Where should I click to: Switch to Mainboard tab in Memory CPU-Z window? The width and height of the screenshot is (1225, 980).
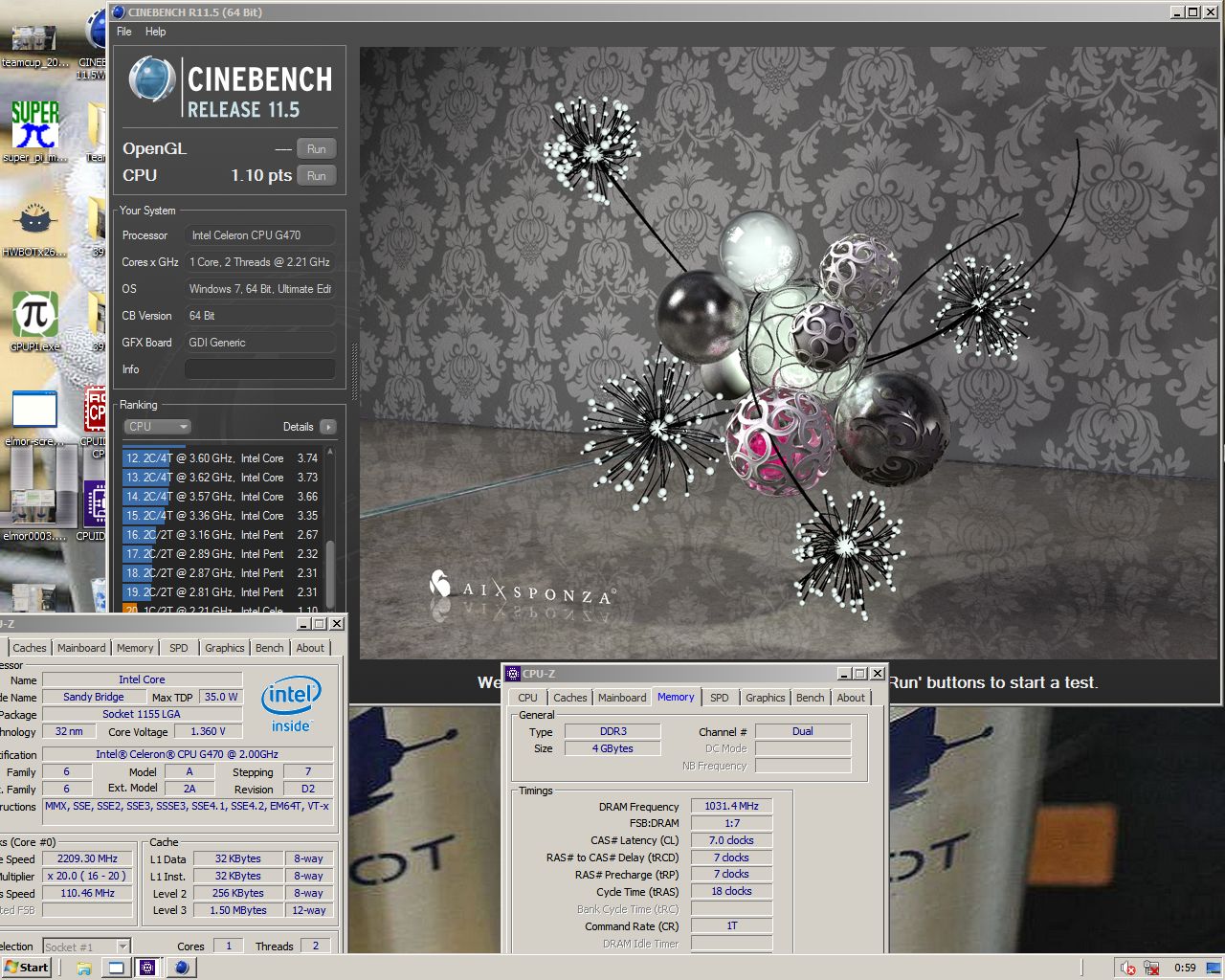pos(622,698)
